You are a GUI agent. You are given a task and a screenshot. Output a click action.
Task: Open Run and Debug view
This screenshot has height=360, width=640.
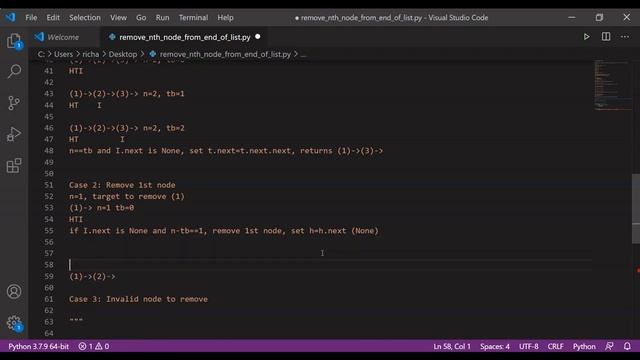(14, 134)
